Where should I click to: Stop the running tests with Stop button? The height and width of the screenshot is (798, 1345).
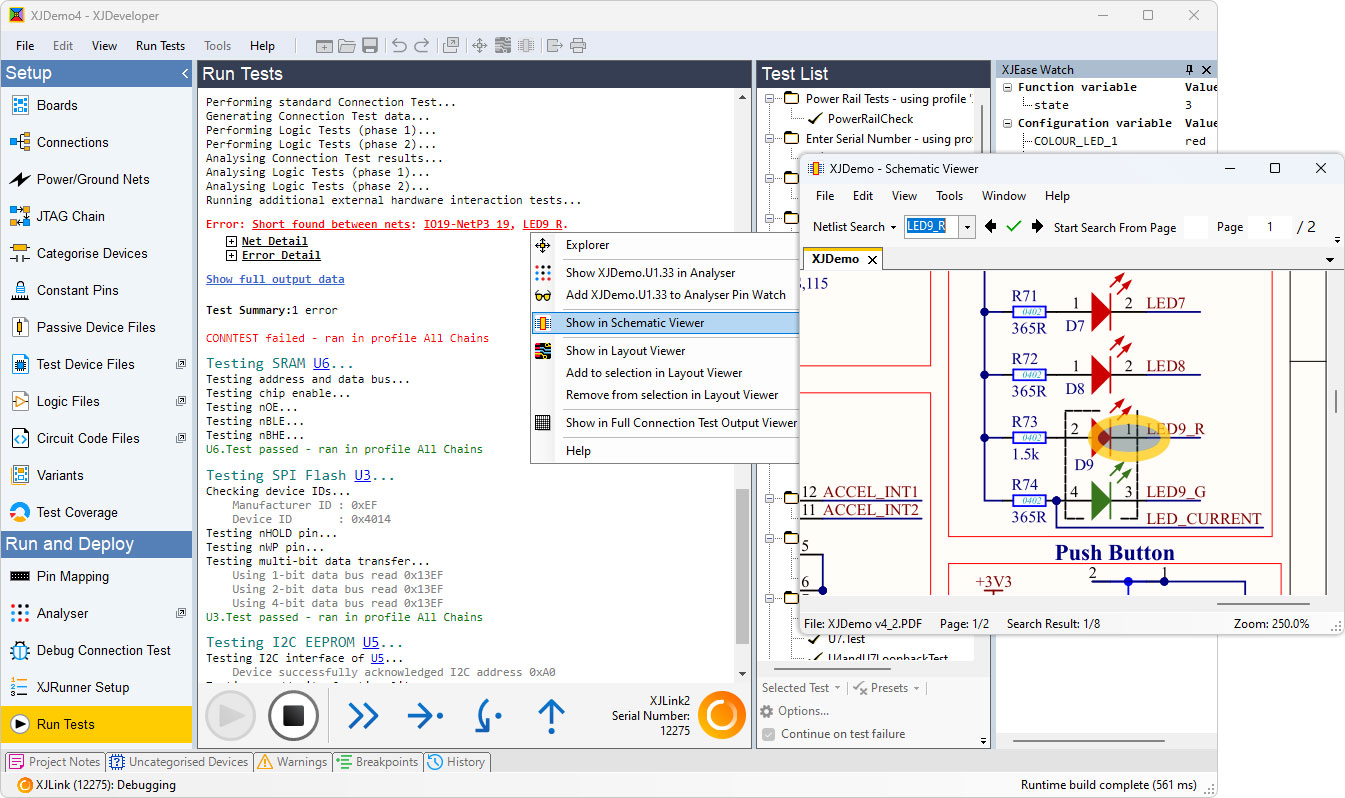[x=293, y=715]
